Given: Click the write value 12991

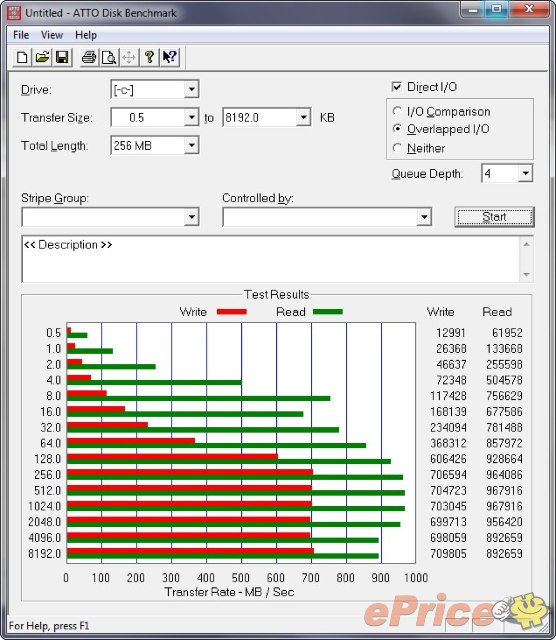Looking at the screenshot, I should coord(451,333).
